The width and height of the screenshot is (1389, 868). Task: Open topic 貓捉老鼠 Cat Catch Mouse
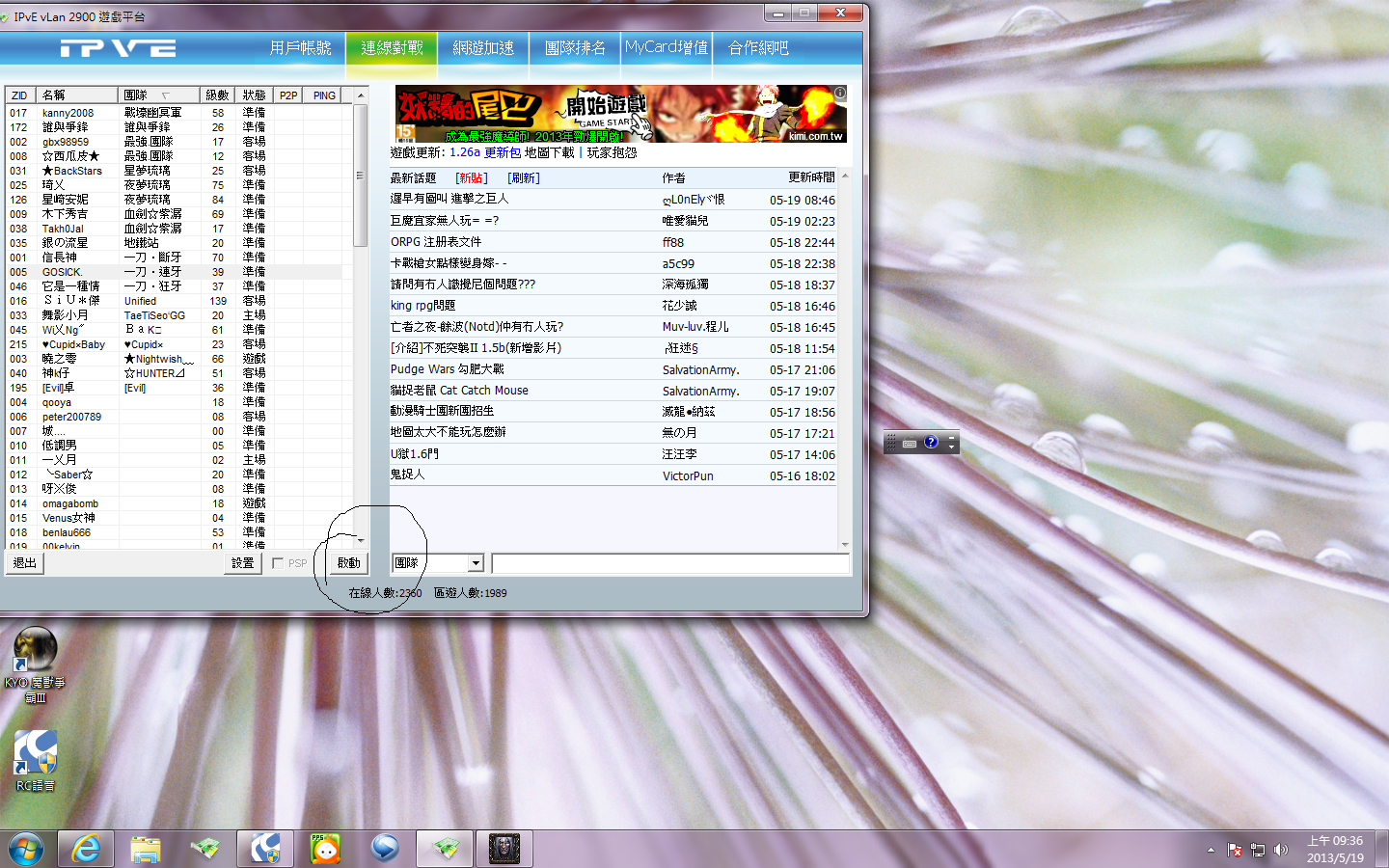pyautogui.click(x=459, y=391)
